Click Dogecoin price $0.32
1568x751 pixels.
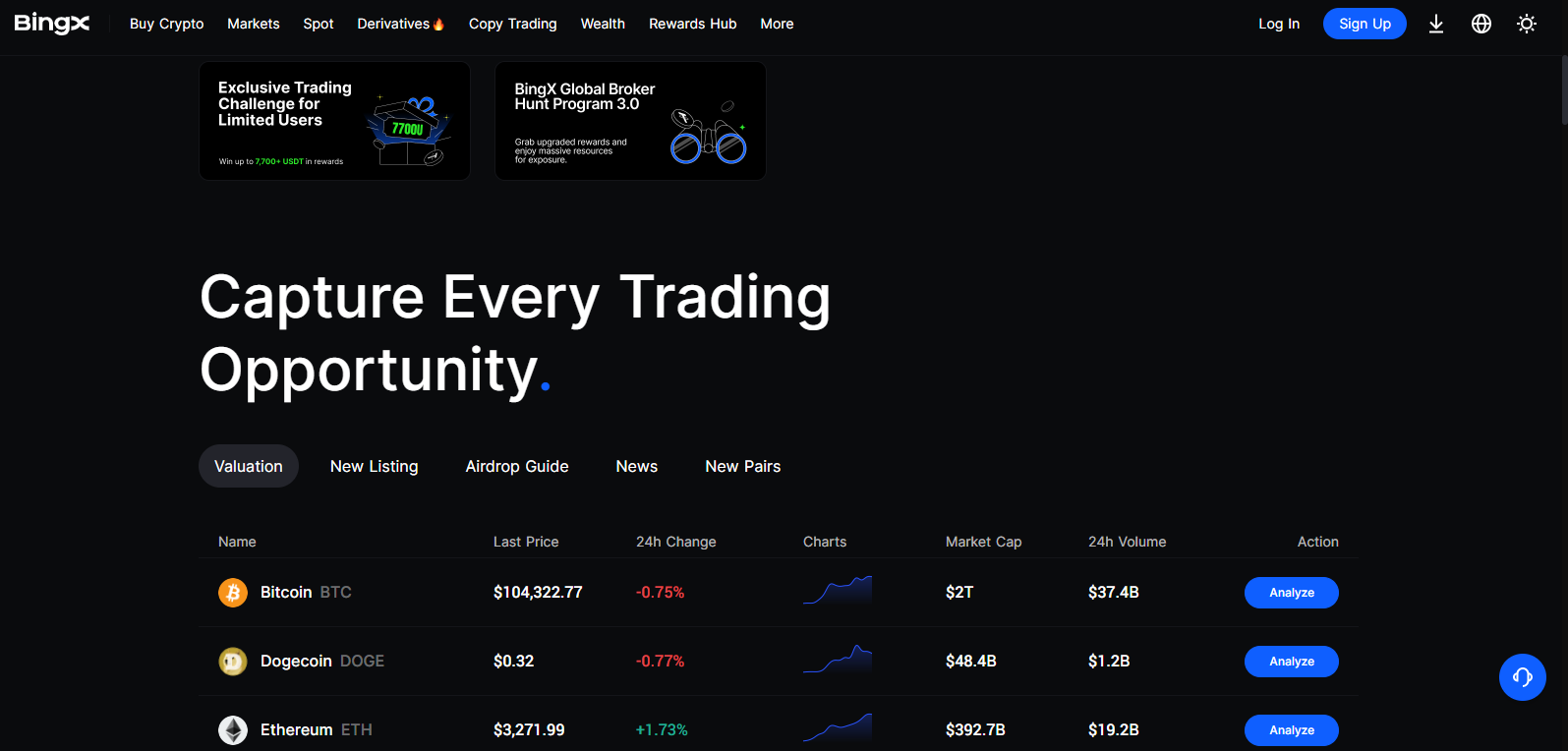pyautogui.click(x=514, y=662)
